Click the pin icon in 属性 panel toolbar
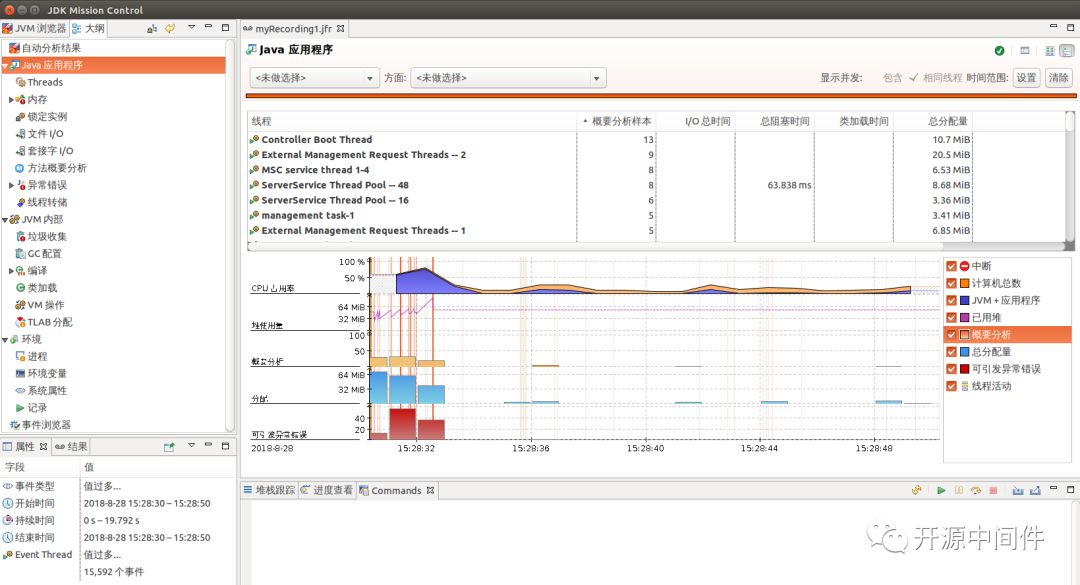The height and width of the screenshot is (585, 1080). click(x=169, y=447)
